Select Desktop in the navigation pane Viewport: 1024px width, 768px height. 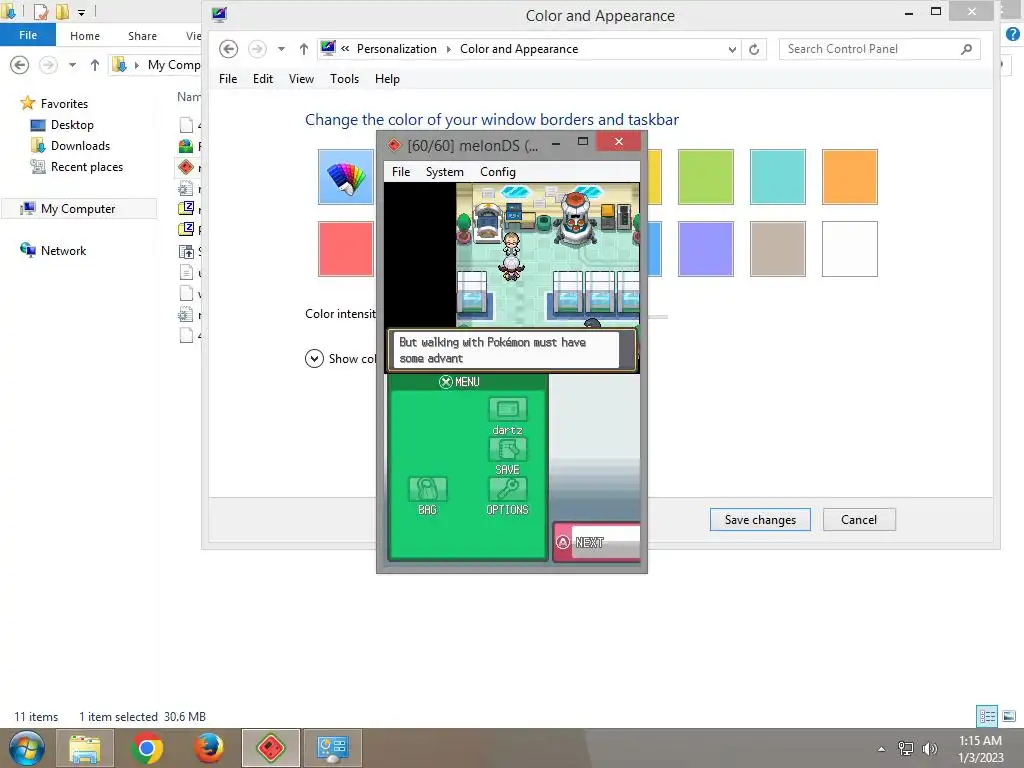coord(72,125)
